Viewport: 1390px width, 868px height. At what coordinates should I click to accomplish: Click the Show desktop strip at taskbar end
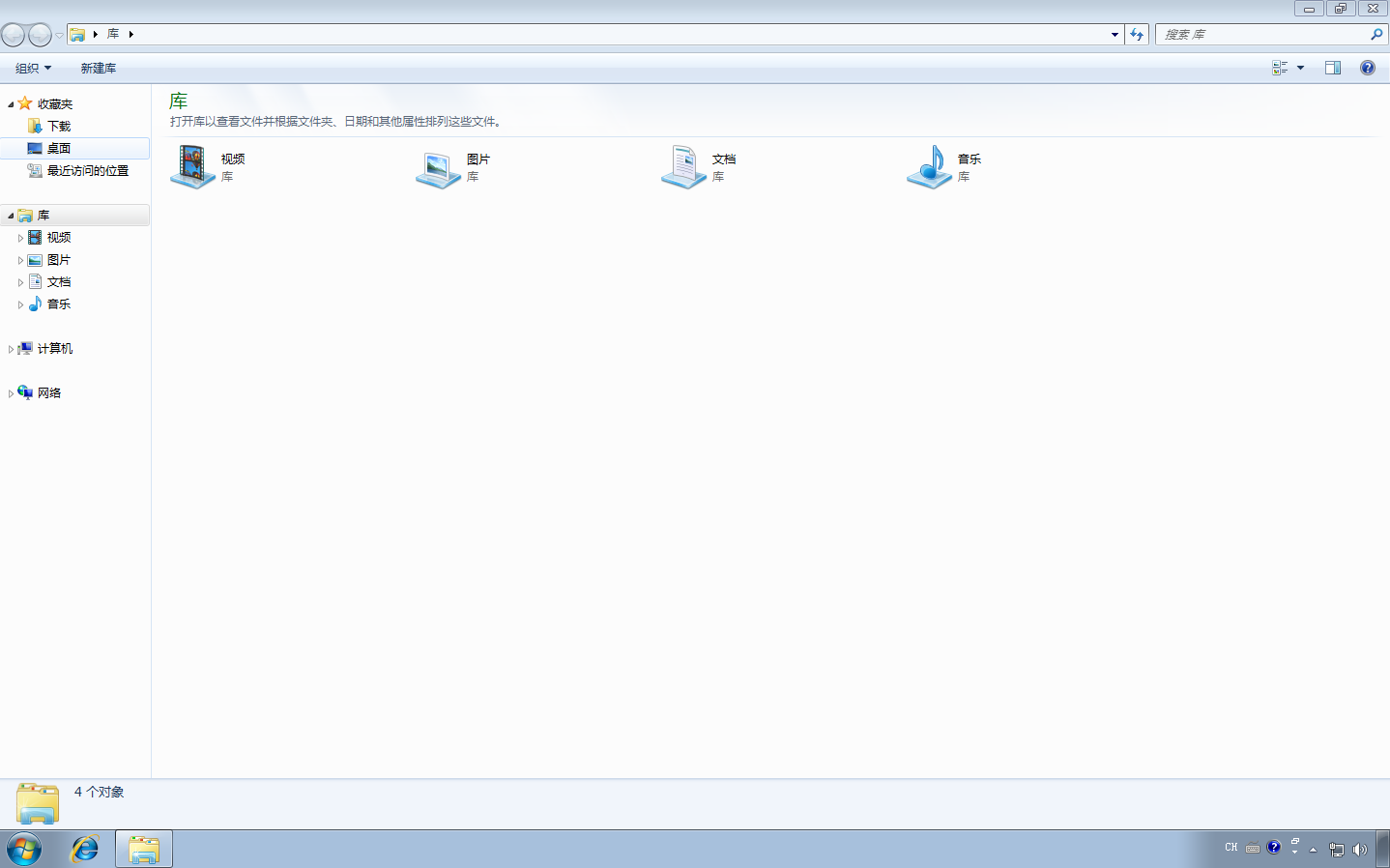click(x=1382, y=850)
